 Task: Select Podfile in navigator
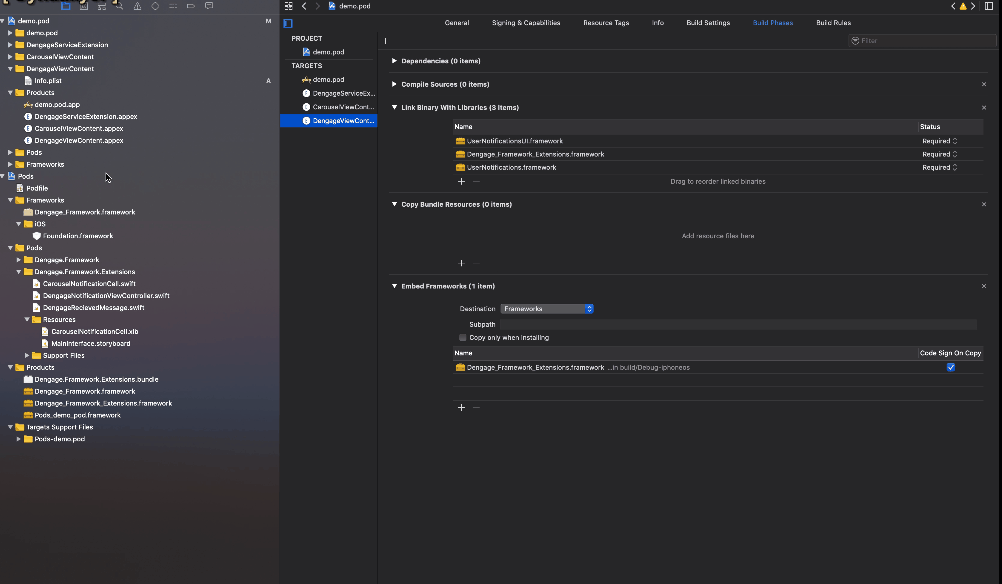pyautogui.click(x=37, y=188)
